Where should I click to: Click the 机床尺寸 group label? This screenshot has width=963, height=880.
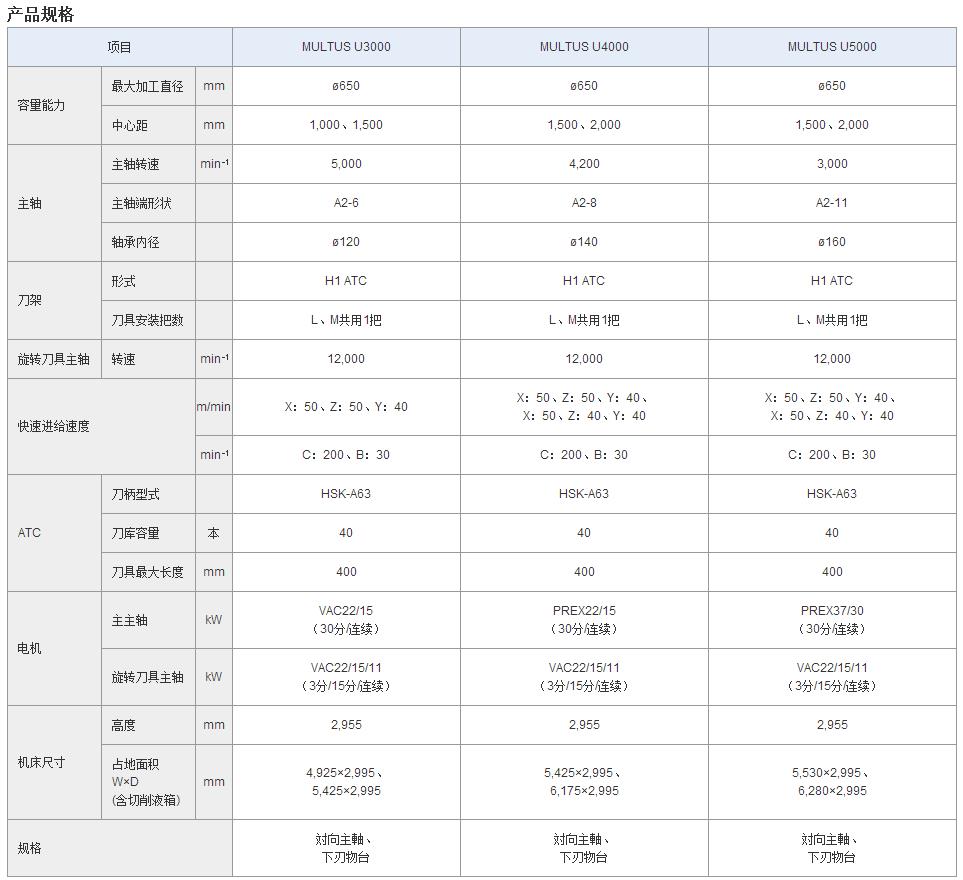click(41, 763)
